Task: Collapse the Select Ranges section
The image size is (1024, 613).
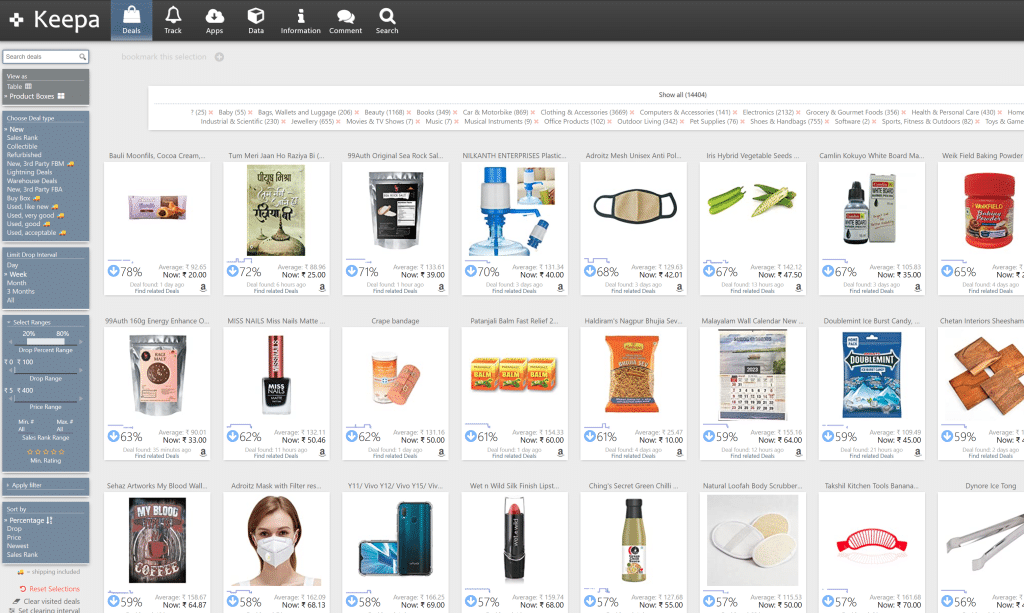Action: click(x=30, y=322)
